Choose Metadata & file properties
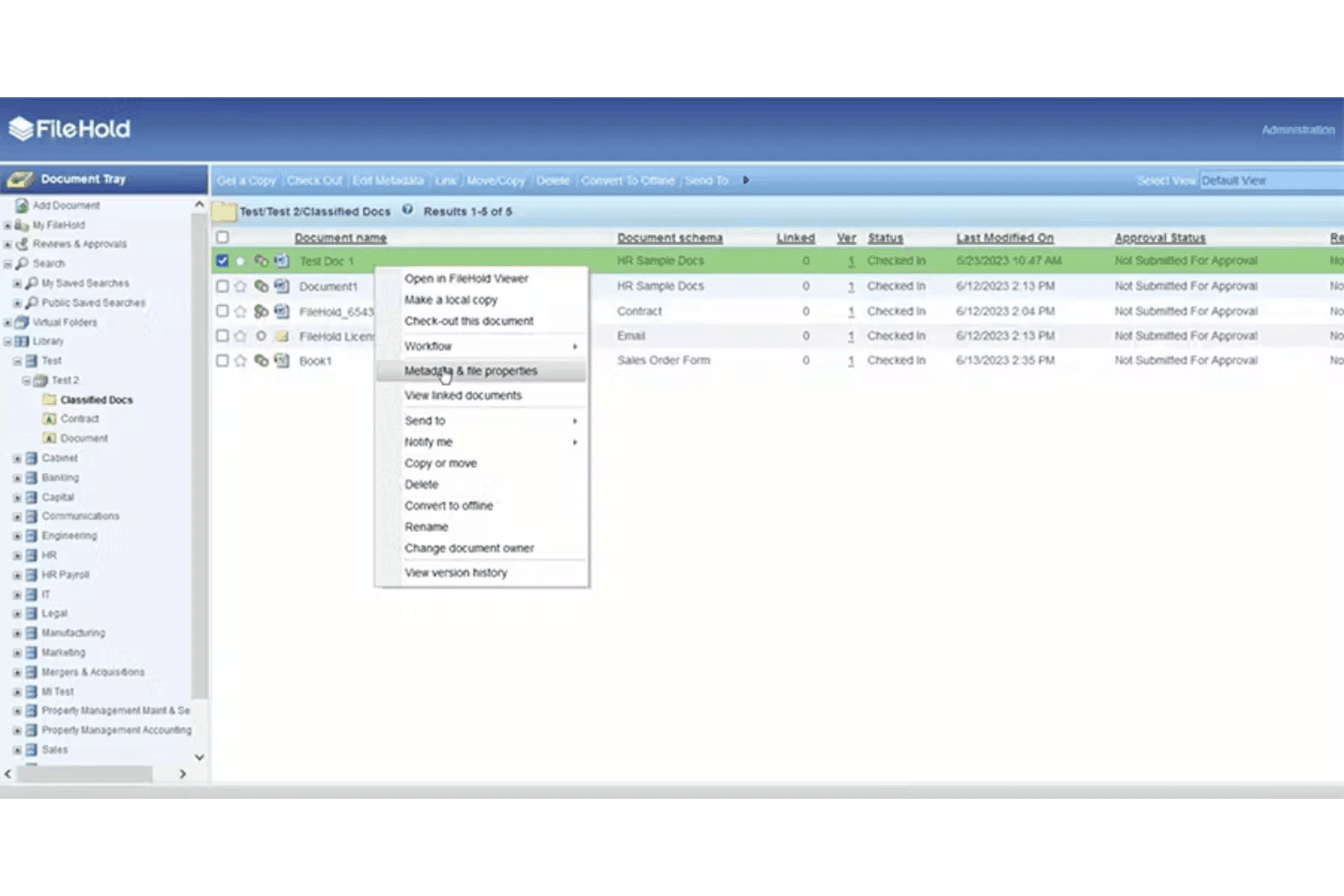Image resolution: width=1344 pixels, height=896 pixels. pyautogui.click(x=481, y=371)
